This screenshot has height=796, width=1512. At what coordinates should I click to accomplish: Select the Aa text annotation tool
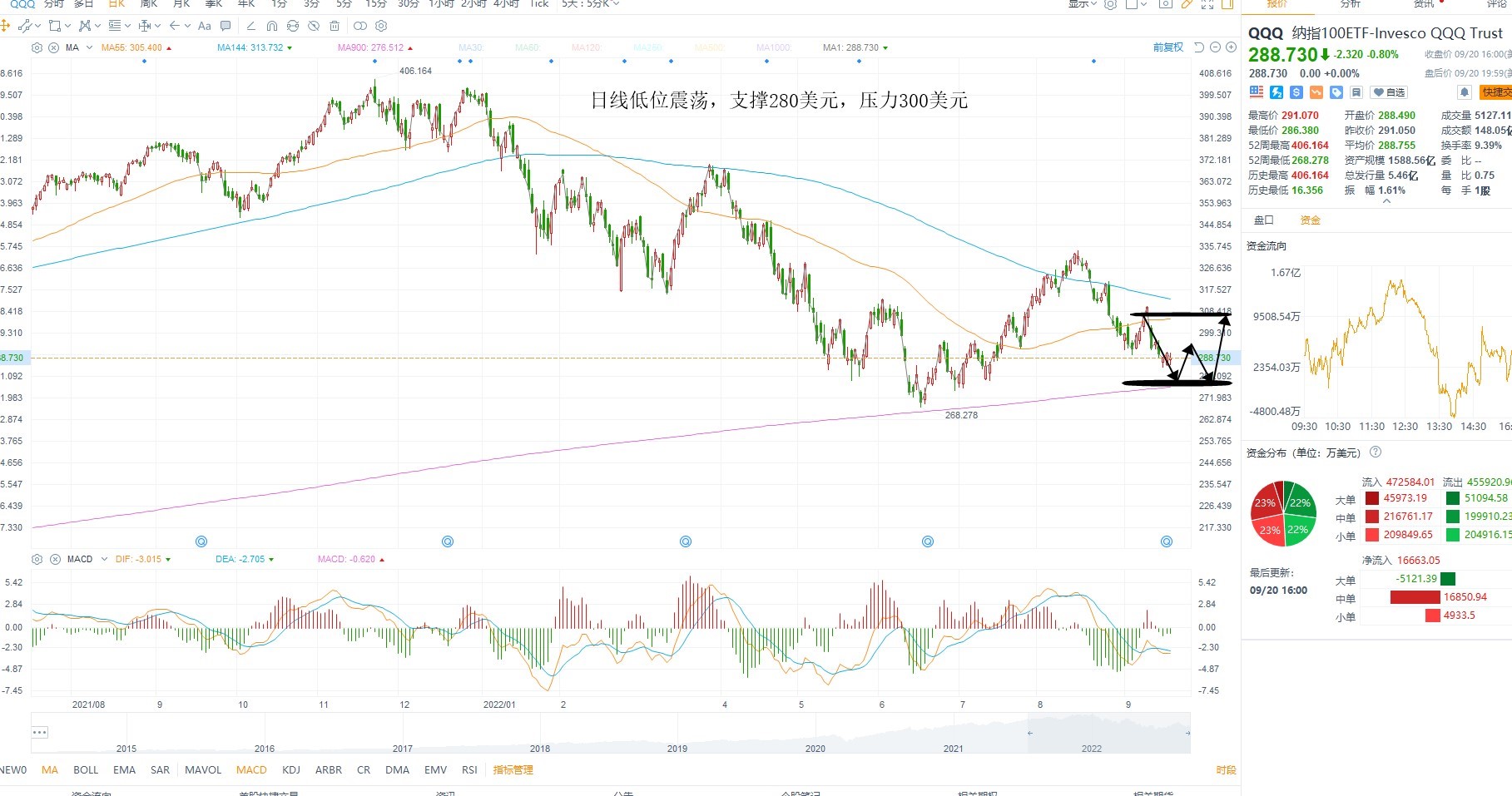[205, 26]
